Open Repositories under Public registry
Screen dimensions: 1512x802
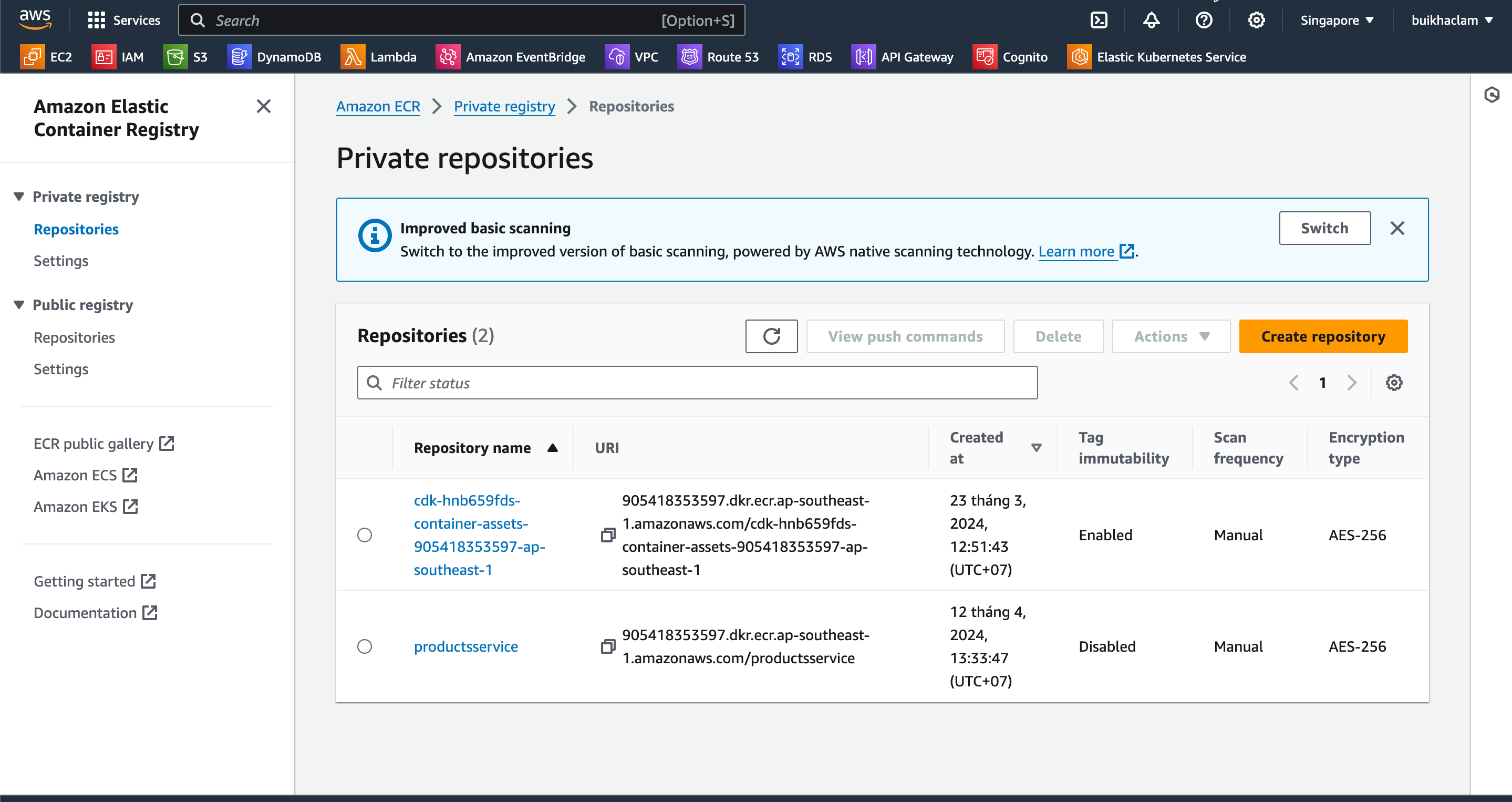click(74, 337)
